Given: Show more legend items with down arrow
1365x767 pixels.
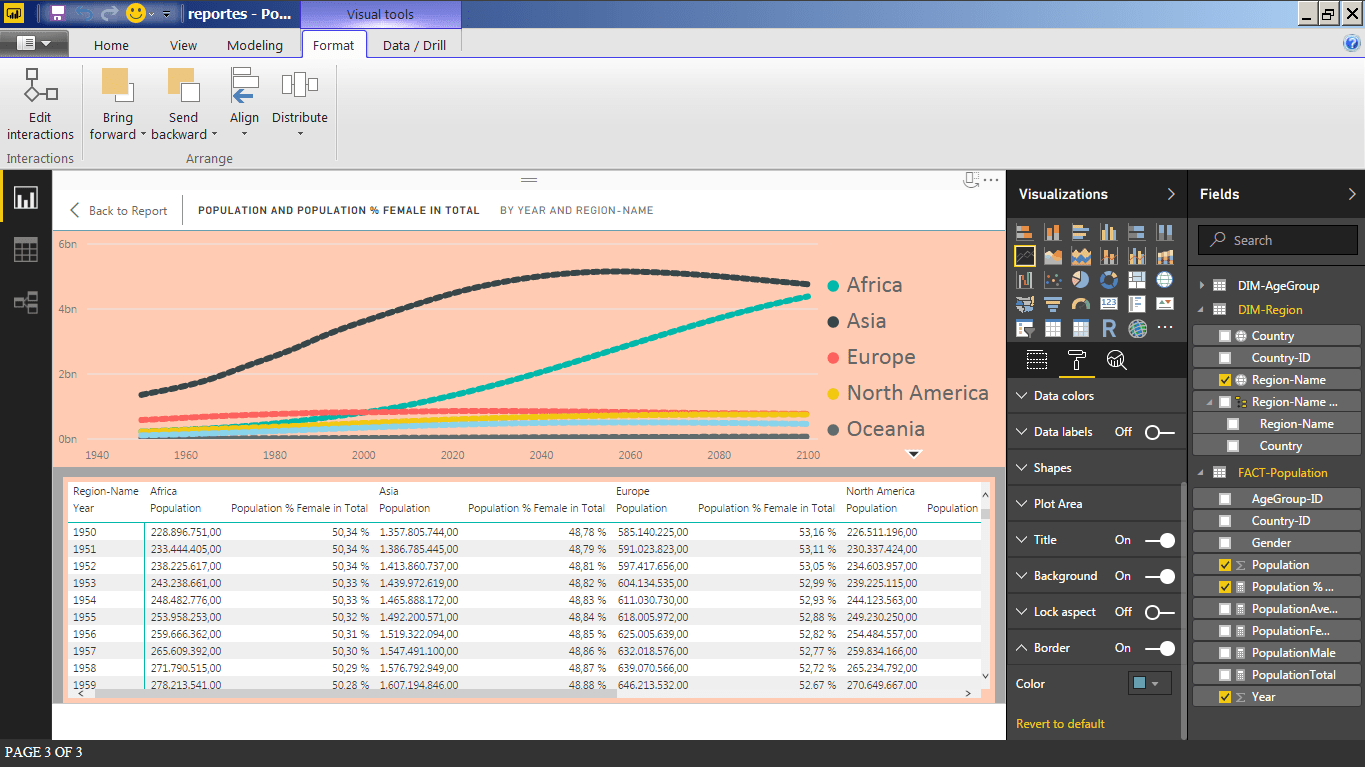Looking at the screenshot, I should point(912,454).
